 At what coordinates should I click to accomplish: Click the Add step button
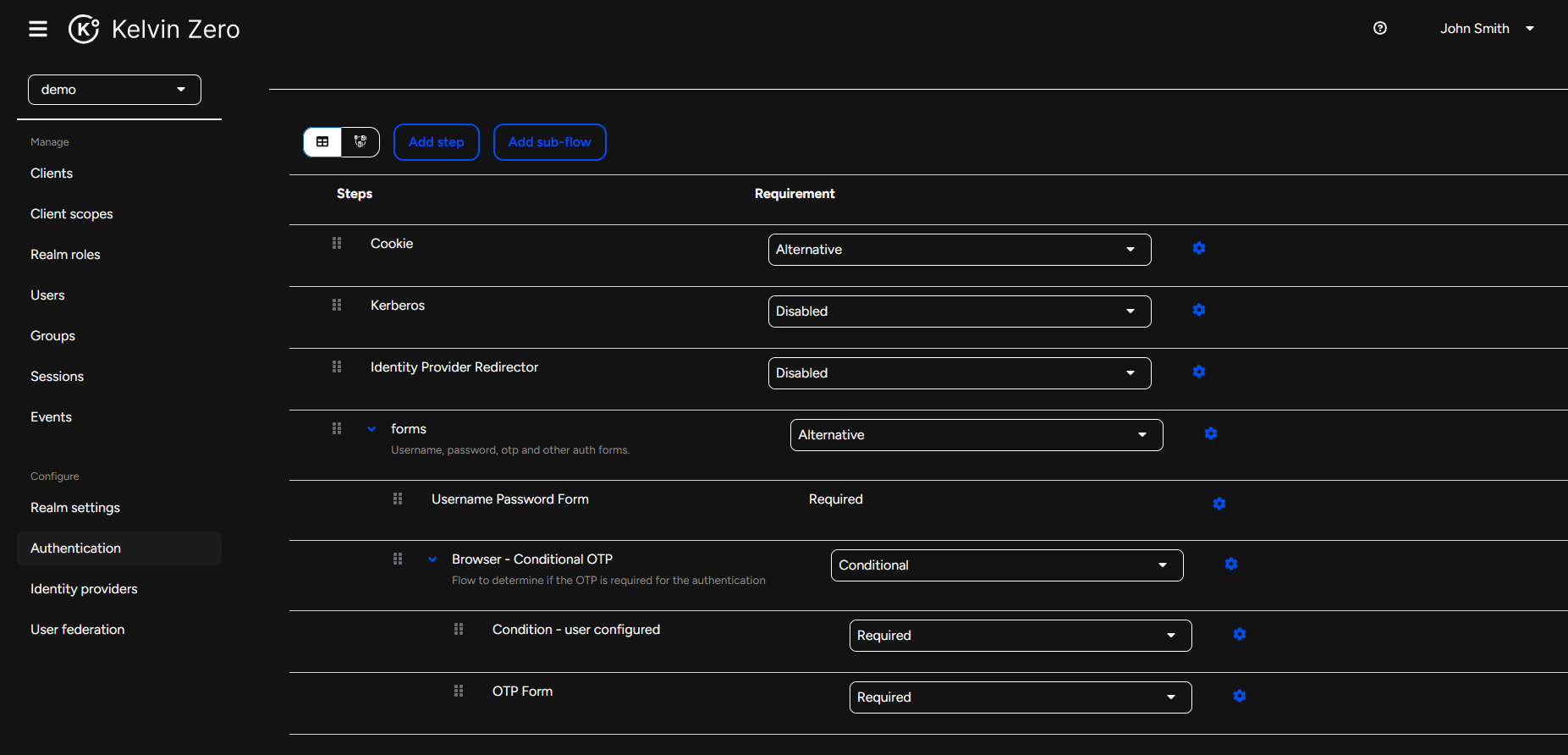(436, 142)
